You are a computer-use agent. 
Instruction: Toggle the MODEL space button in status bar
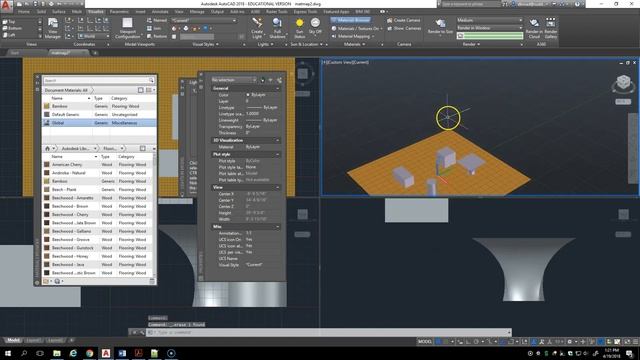pos(424,342)
